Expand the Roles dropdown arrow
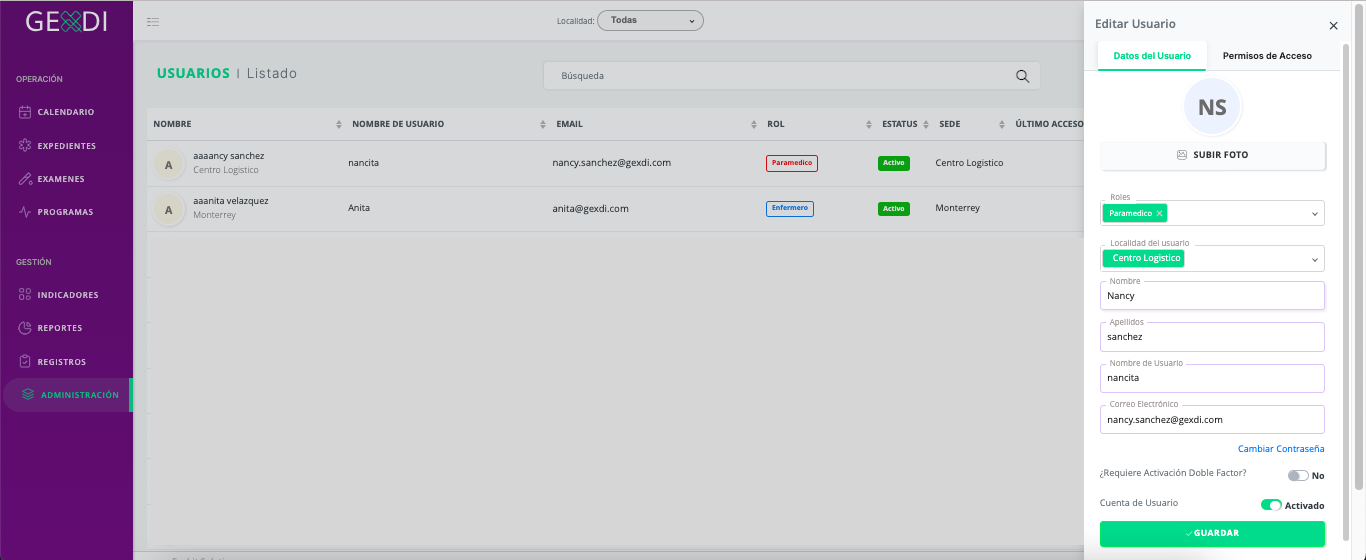The width and height of the screenshot is (1366, 560). 1314,213
